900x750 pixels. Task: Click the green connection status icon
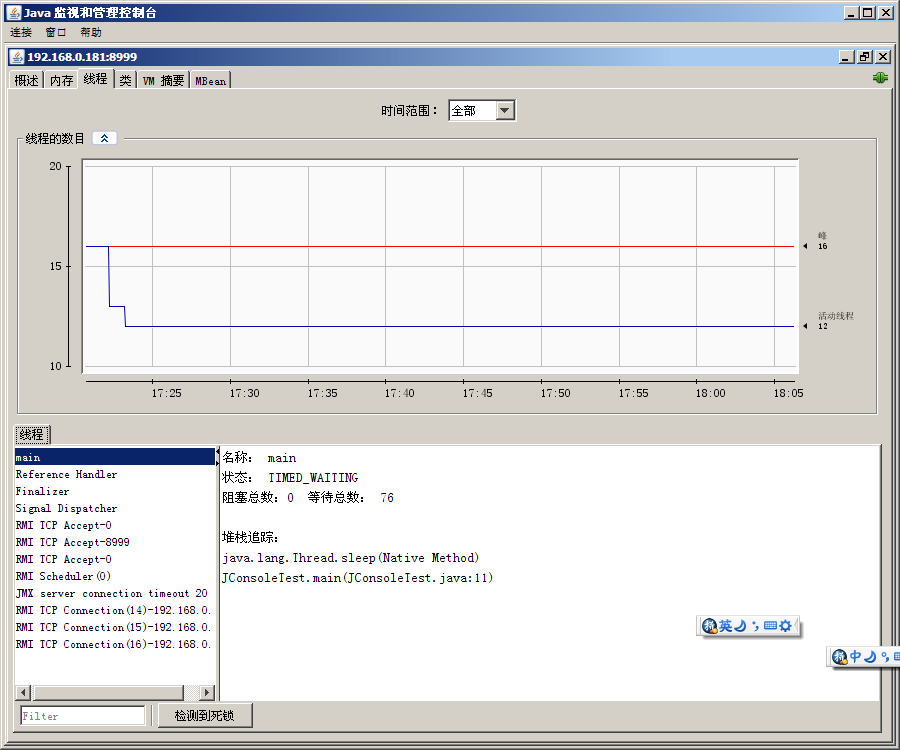[880, 78]
